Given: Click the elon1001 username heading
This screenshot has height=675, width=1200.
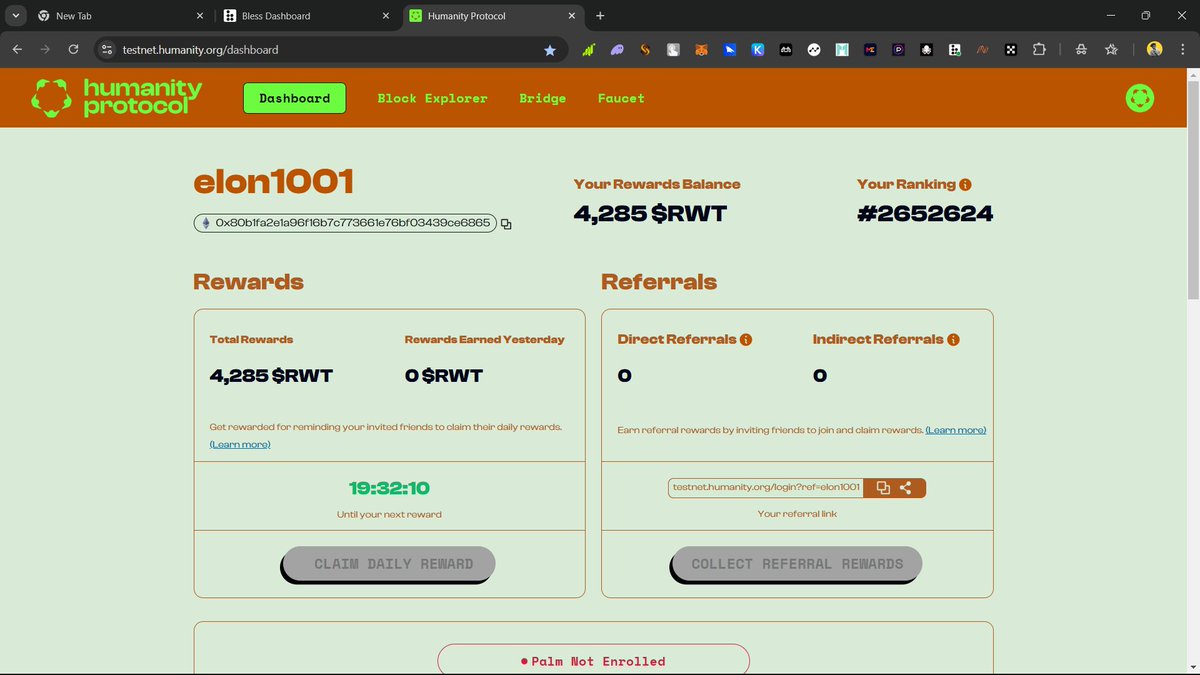Looking at the screenshot, I should pyautogui.click(x=274, y=182).
